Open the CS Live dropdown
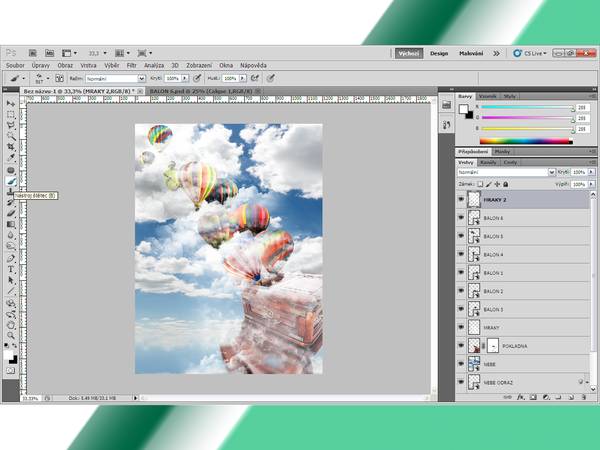This screenshot has width=600, height=450. point(535,53)
